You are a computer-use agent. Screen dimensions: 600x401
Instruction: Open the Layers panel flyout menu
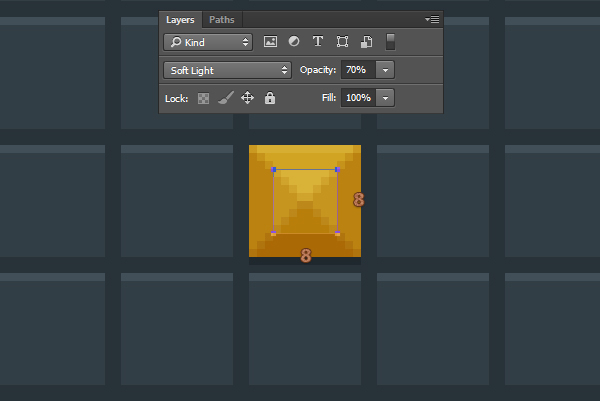(432, 19)
